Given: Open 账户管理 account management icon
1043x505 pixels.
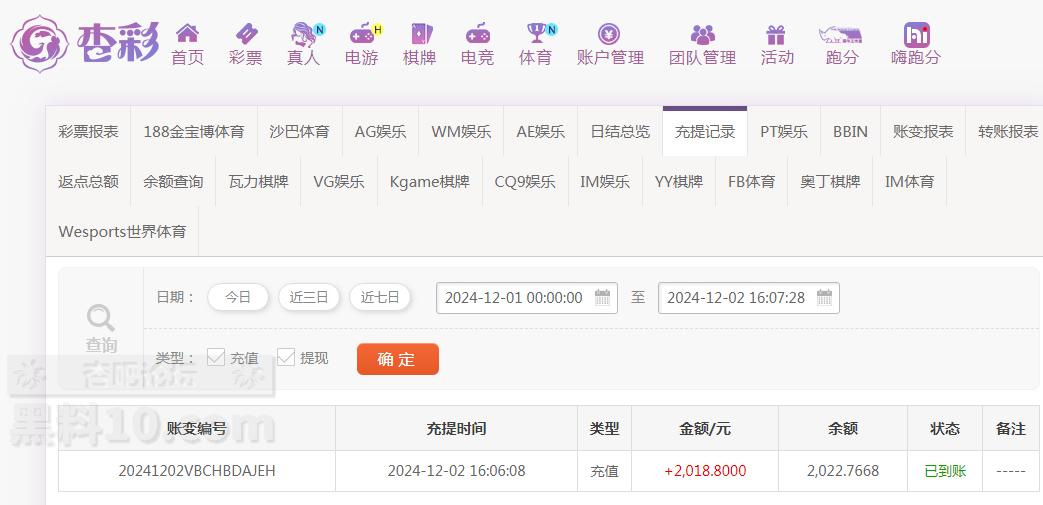Looking at the screenshot, I should coord(609,35).
